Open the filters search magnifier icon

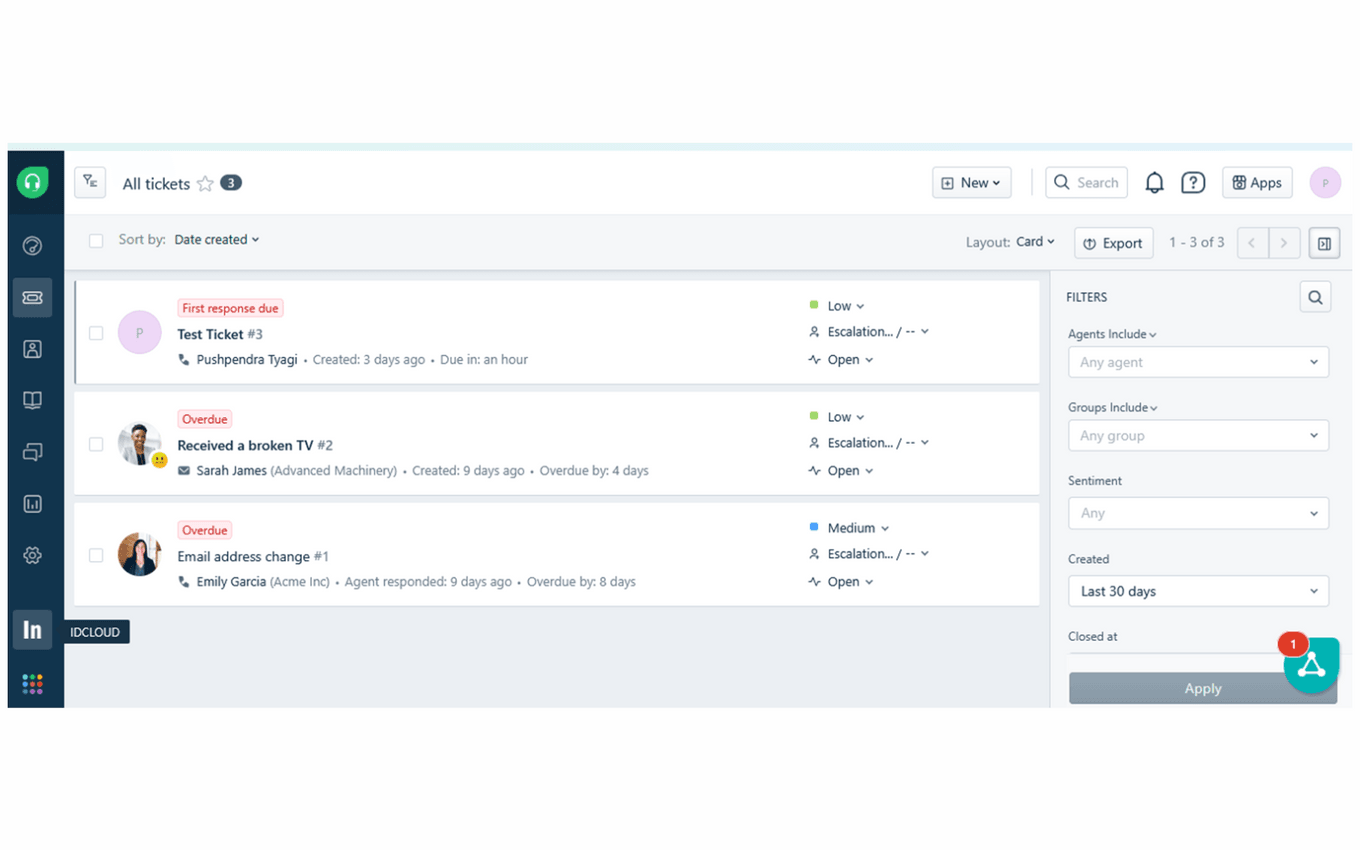(1315, 296)
